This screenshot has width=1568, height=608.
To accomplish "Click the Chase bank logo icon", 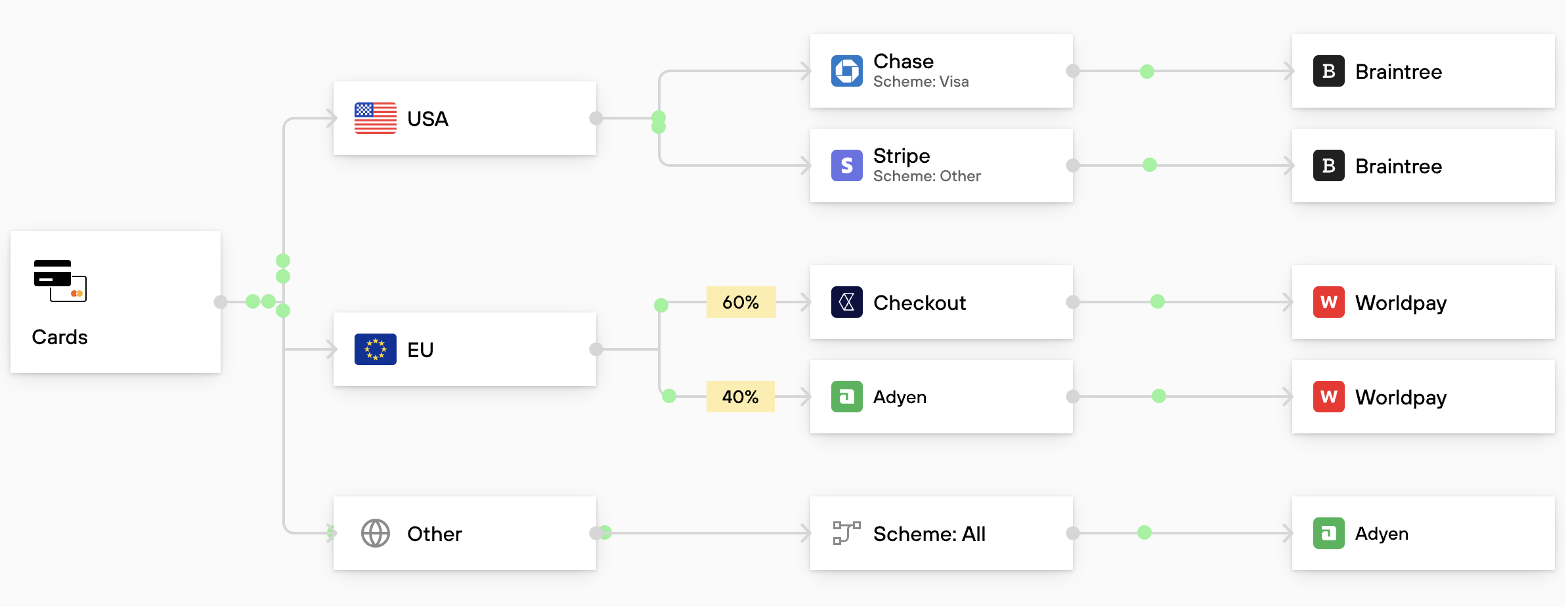I will (x=846, y=71).
